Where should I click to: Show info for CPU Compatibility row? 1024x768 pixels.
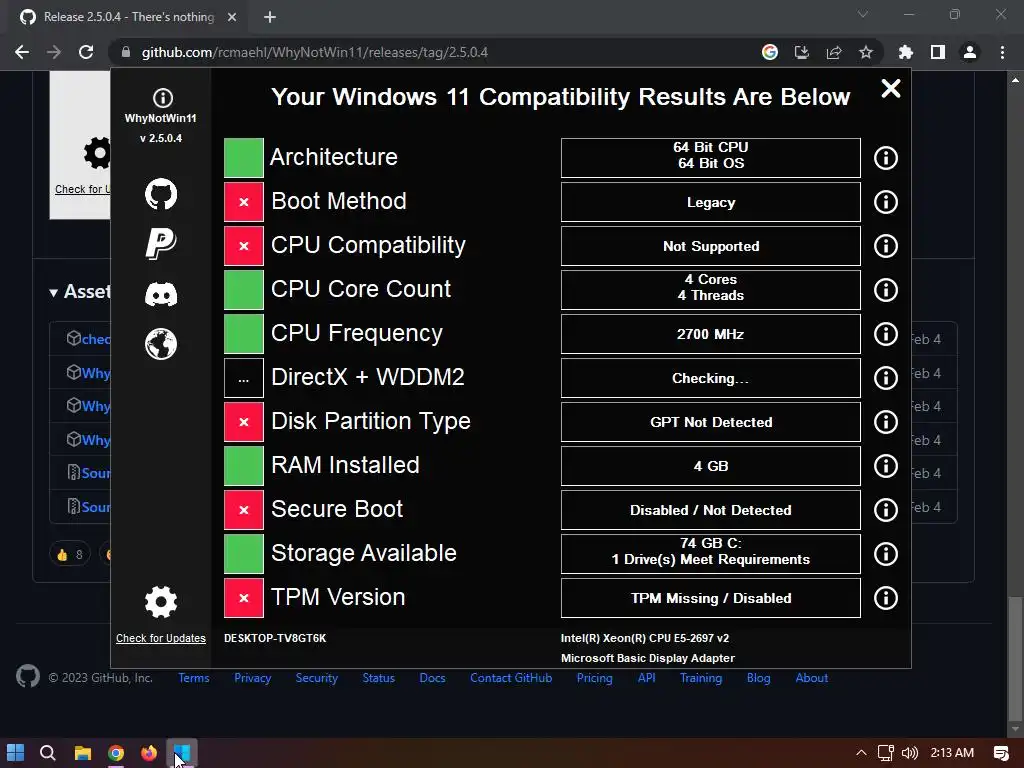pyautogui.click(x=886, y=246)
